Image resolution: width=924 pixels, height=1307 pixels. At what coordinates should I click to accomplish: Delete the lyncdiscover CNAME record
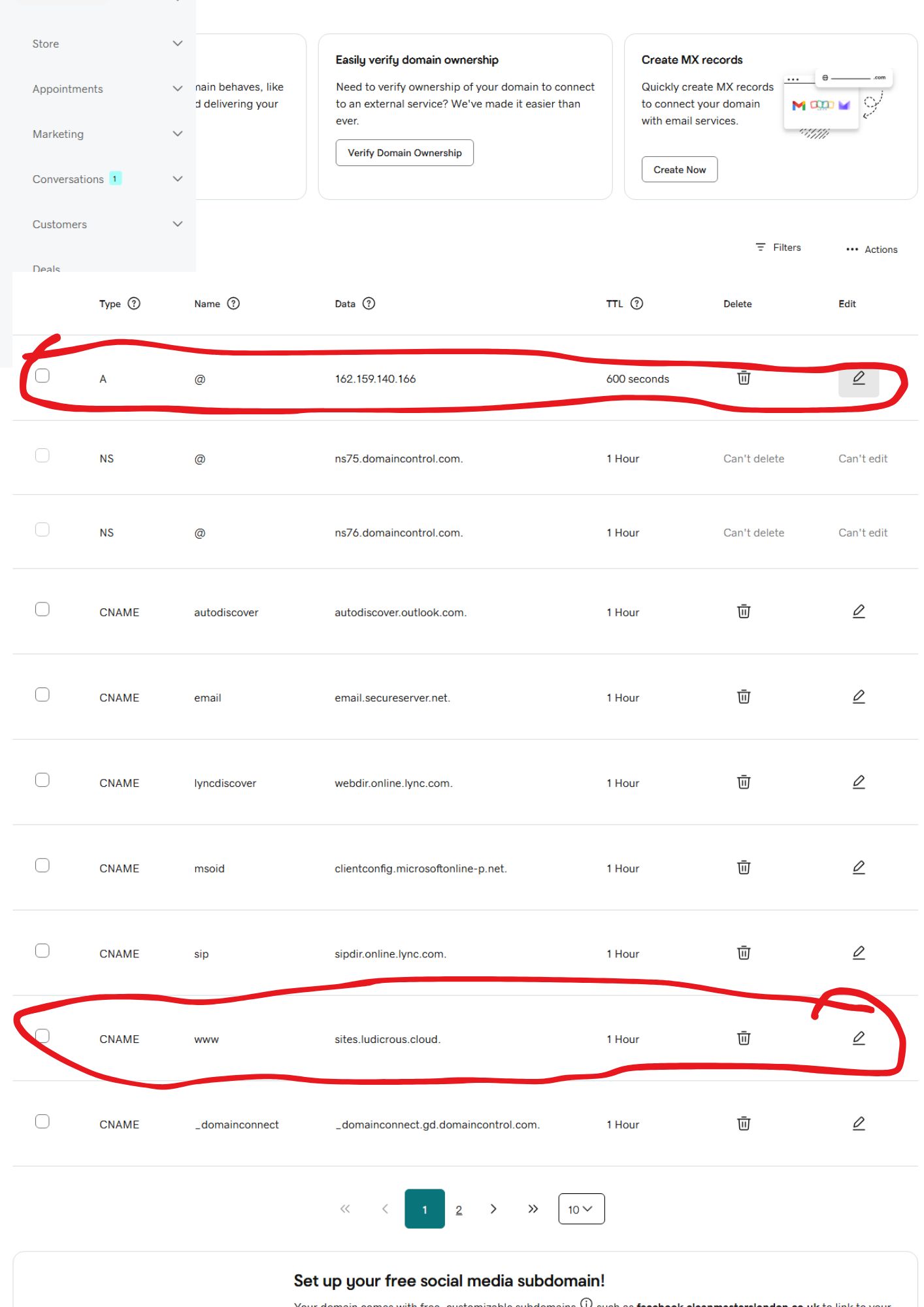744,782
